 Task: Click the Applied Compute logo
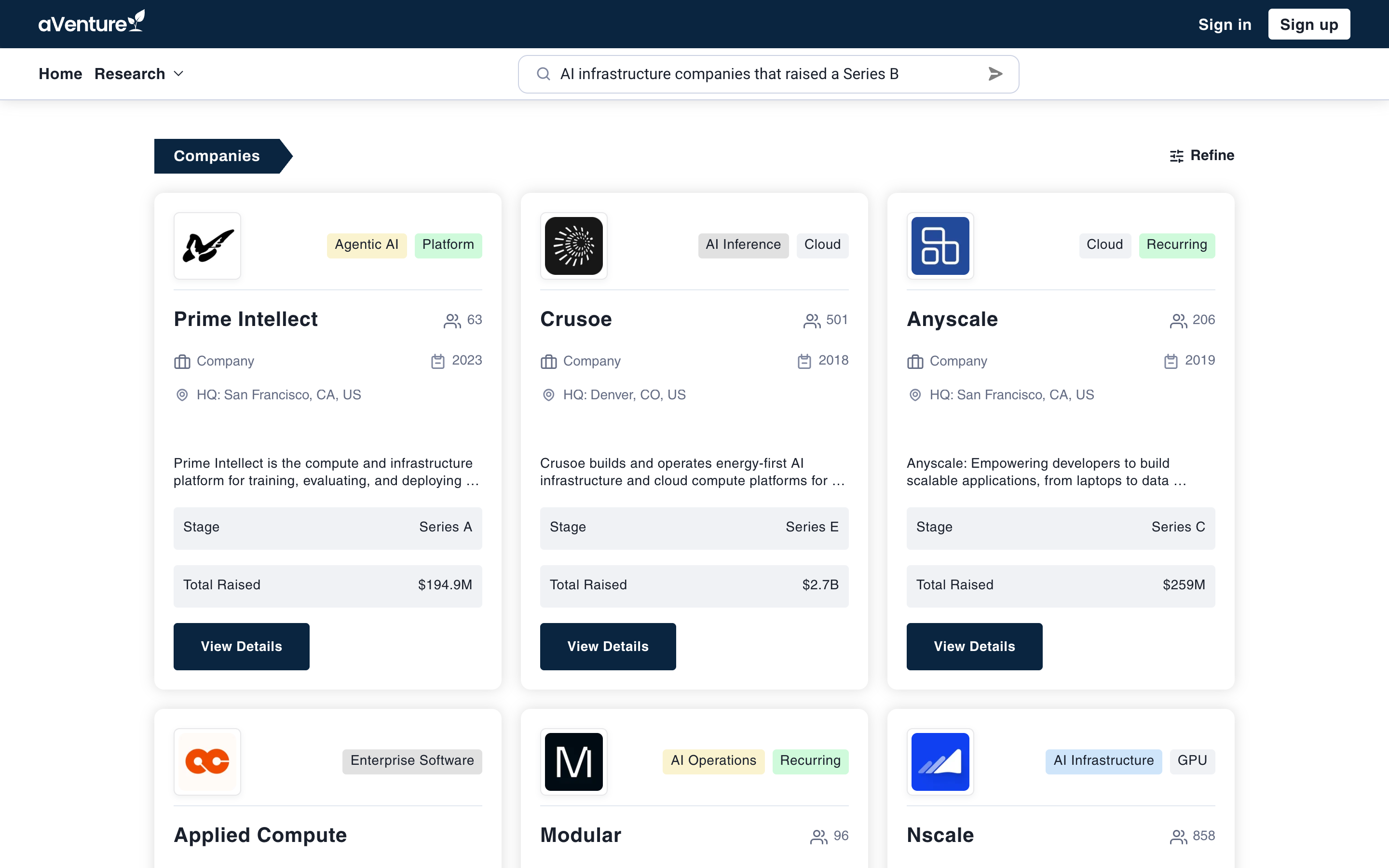point(207,762)
